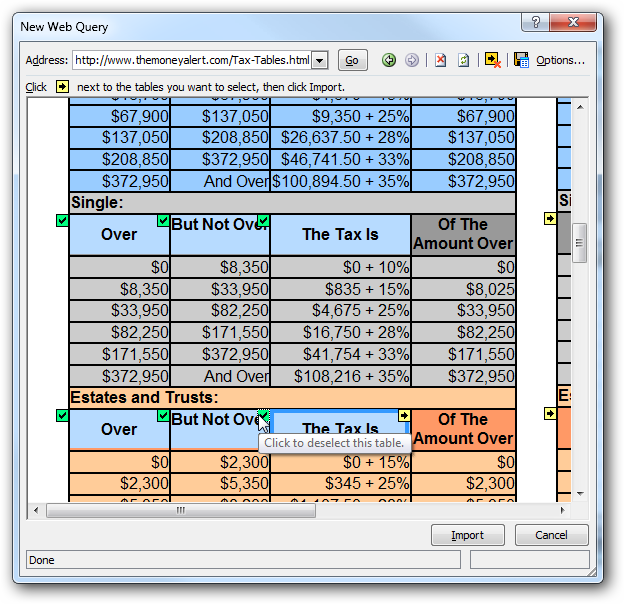This screenshot has width=624, height=604.
Task: Click orange 'Of The Amount Over' header in Estates table
Action: [463, 429]
